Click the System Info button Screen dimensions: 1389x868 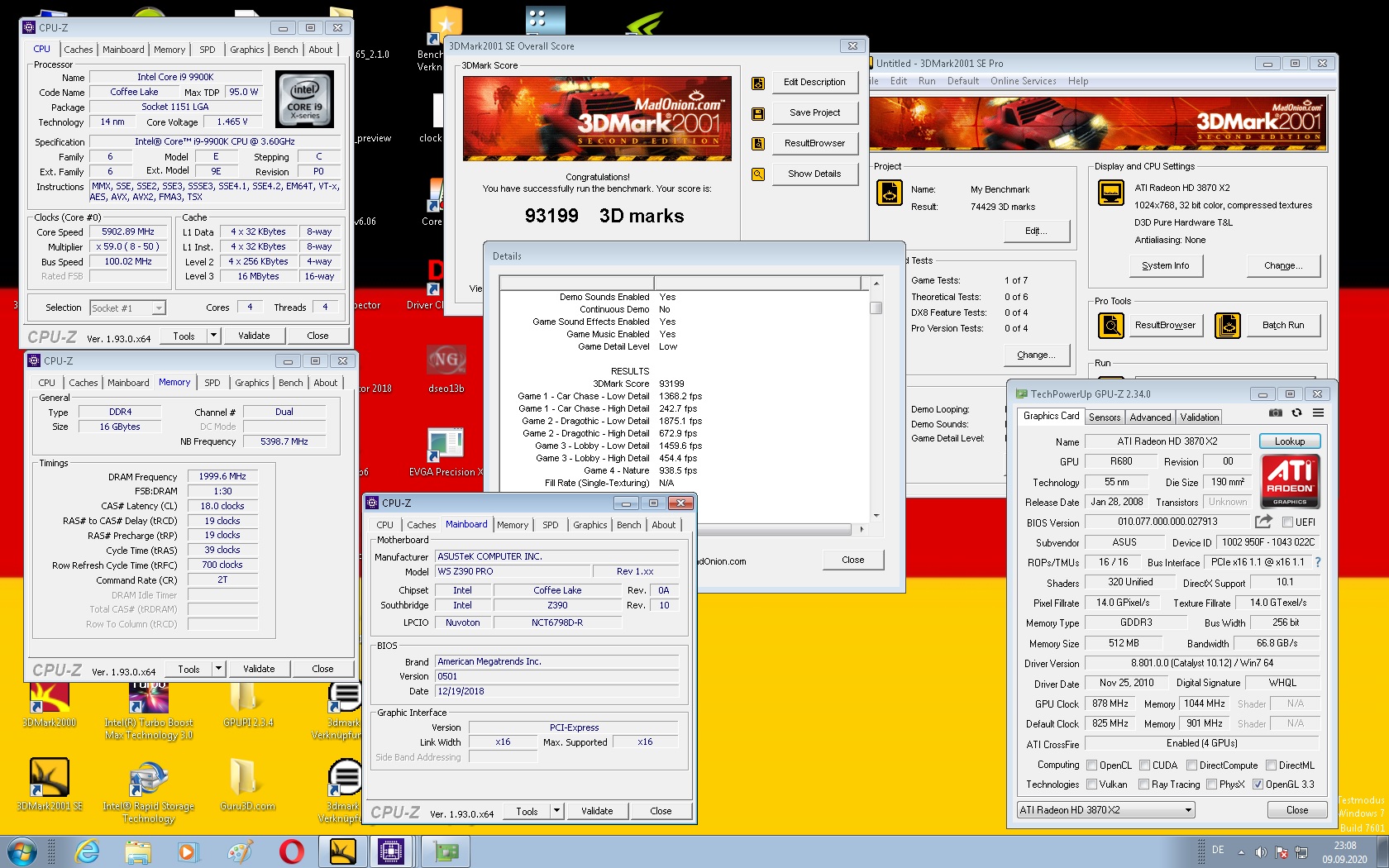pyautogui.click(x=1165, y=266)
